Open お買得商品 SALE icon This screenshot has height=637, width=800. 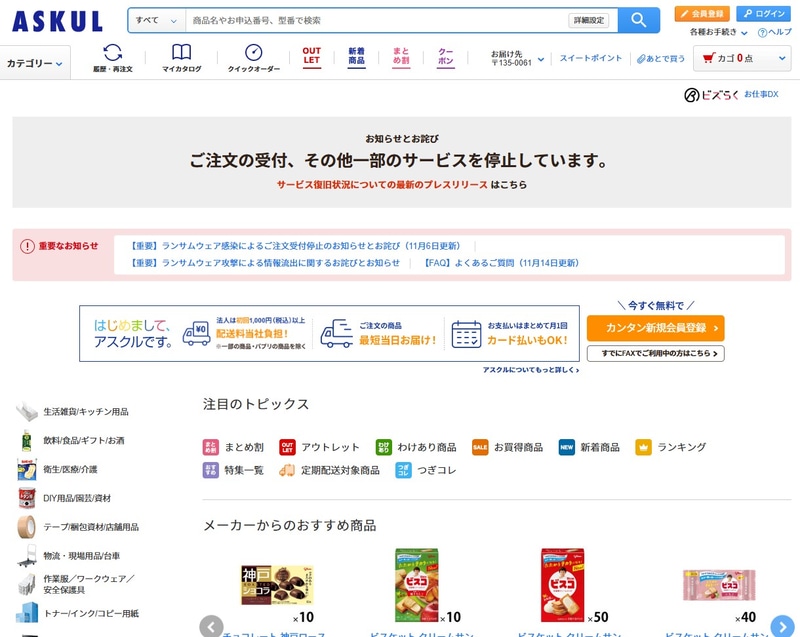tap(480, 447)
